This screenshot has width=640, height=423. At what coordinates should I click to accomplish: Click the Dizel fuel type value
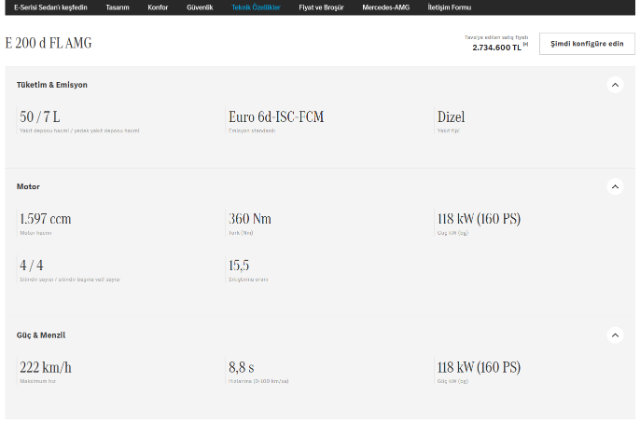pos(451,117)
